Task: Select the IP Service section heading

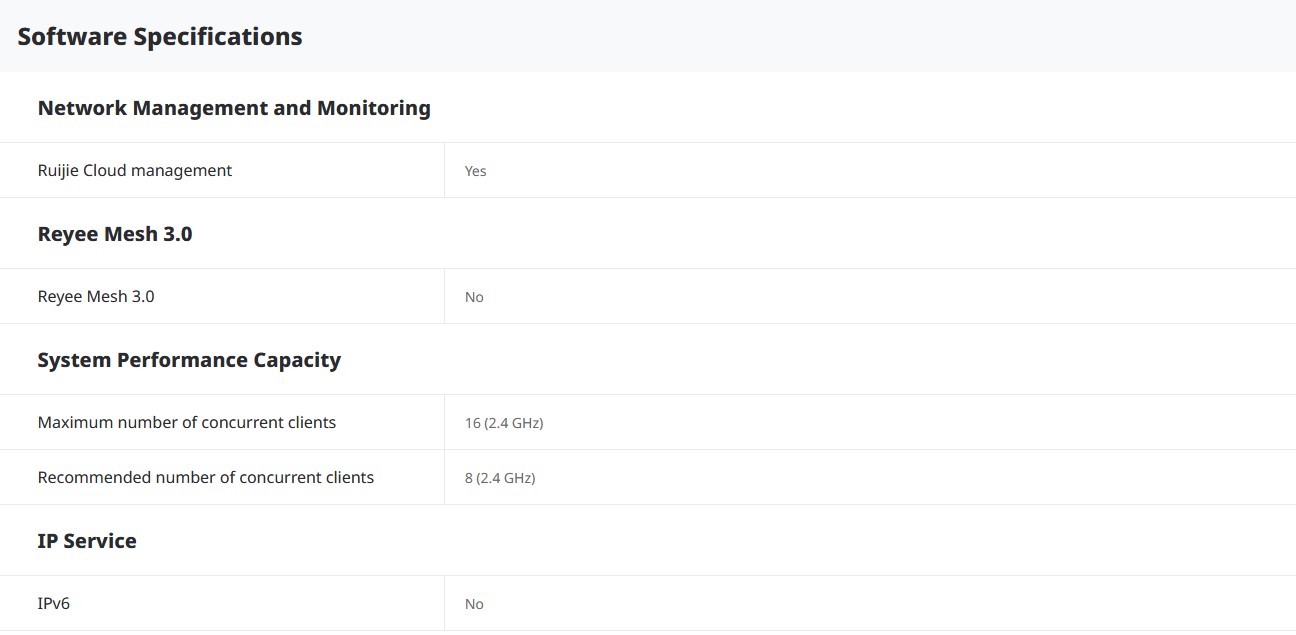Action: point(87,541)
